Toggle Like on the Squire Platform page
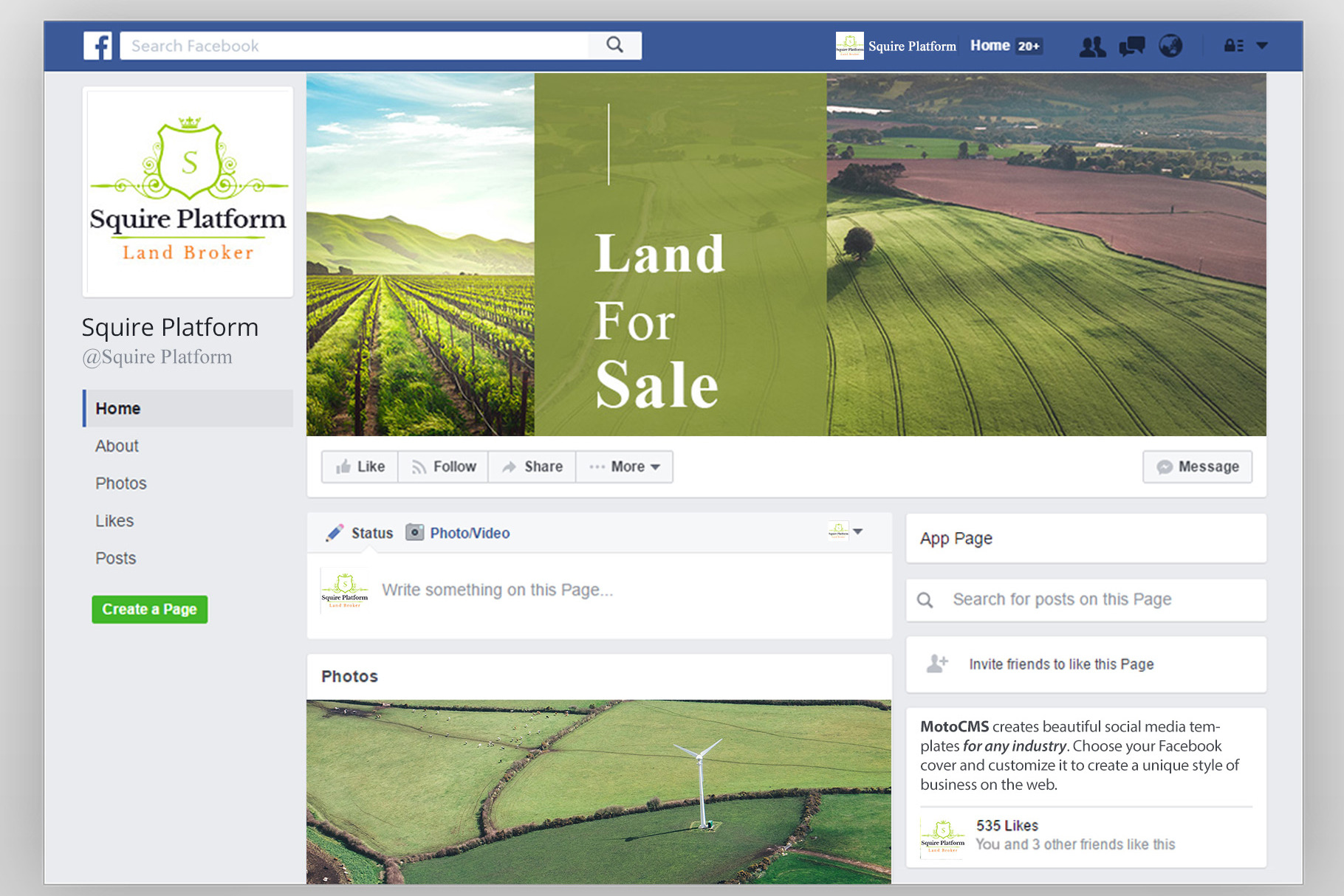 pos(360,466)
